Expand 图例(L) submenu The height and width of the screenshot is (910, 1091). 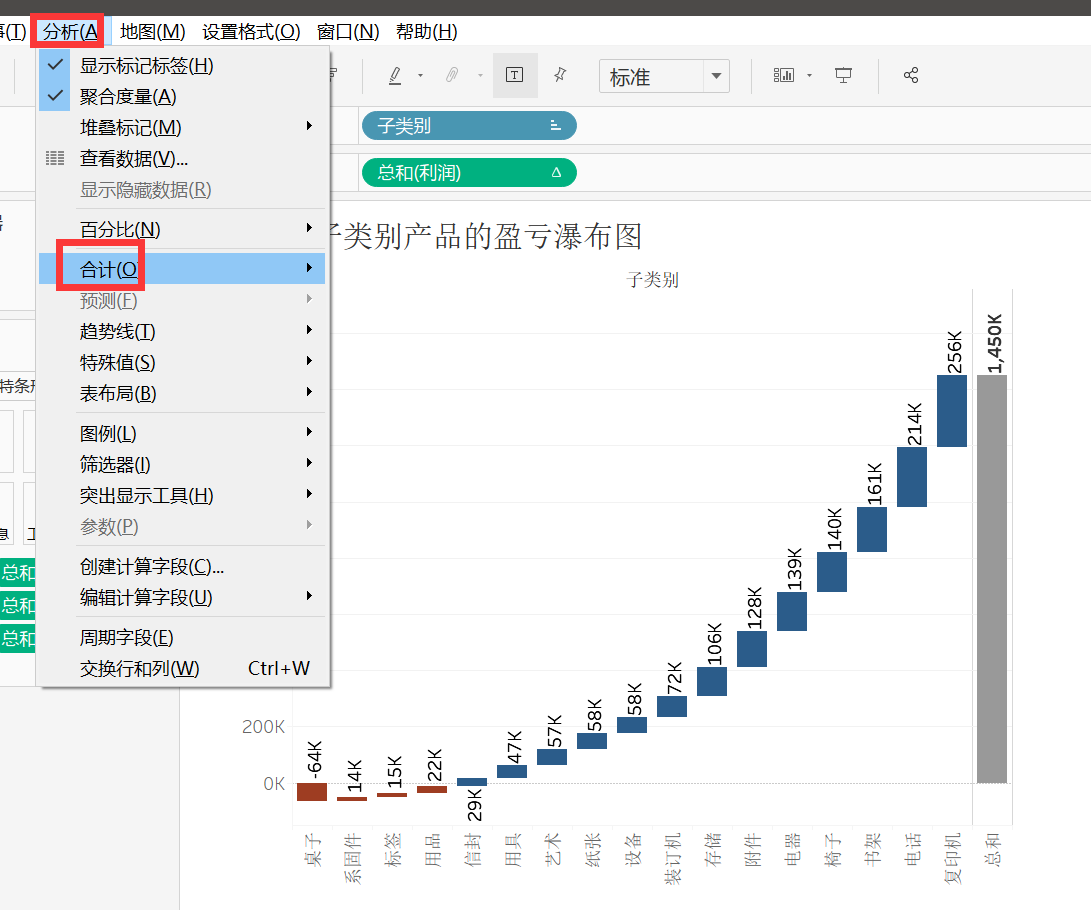coord(182,433)
